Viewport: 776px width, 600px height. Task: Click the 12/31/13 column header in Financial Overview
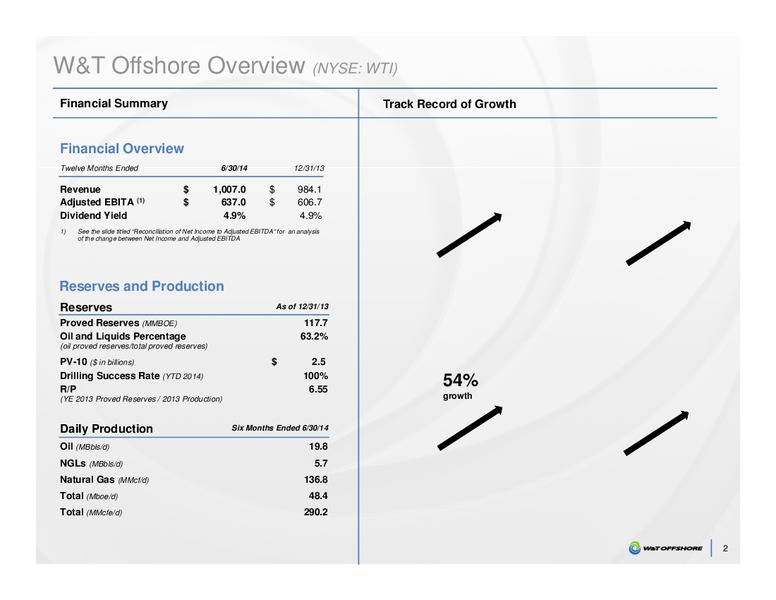coord(309,168)
